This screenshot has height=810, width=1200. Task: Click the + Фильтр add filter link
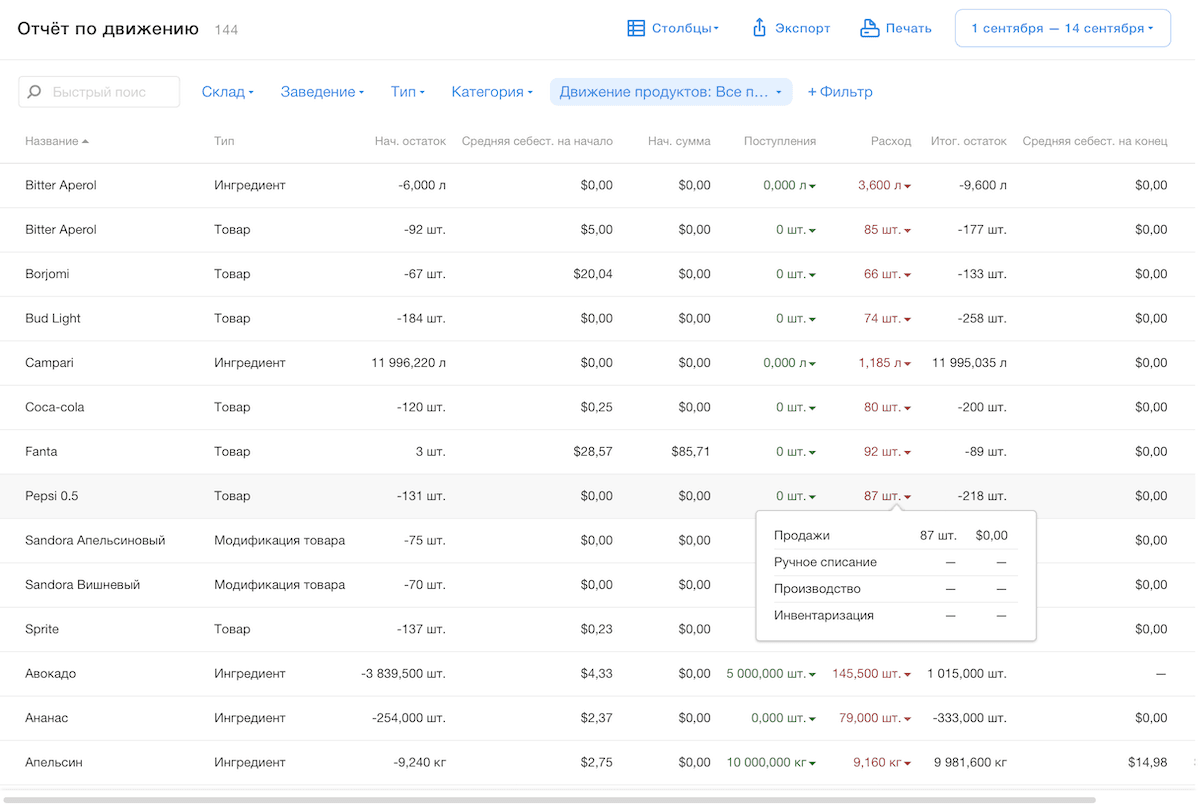(x=840, y=92)
